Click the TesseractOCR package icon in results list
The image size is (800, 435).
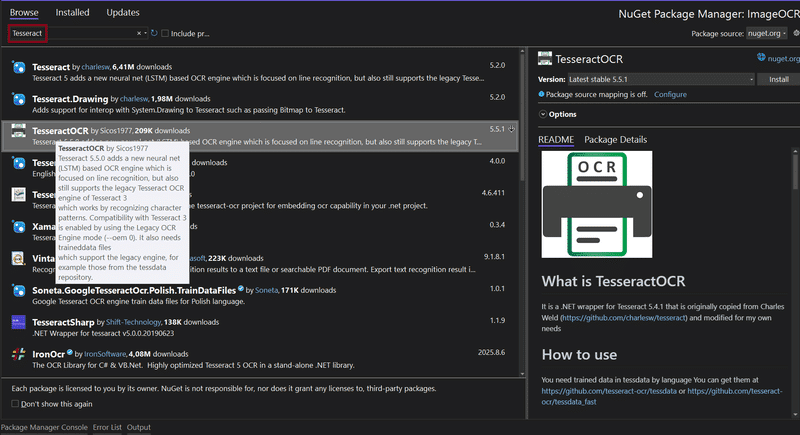(x=19, y=131)
